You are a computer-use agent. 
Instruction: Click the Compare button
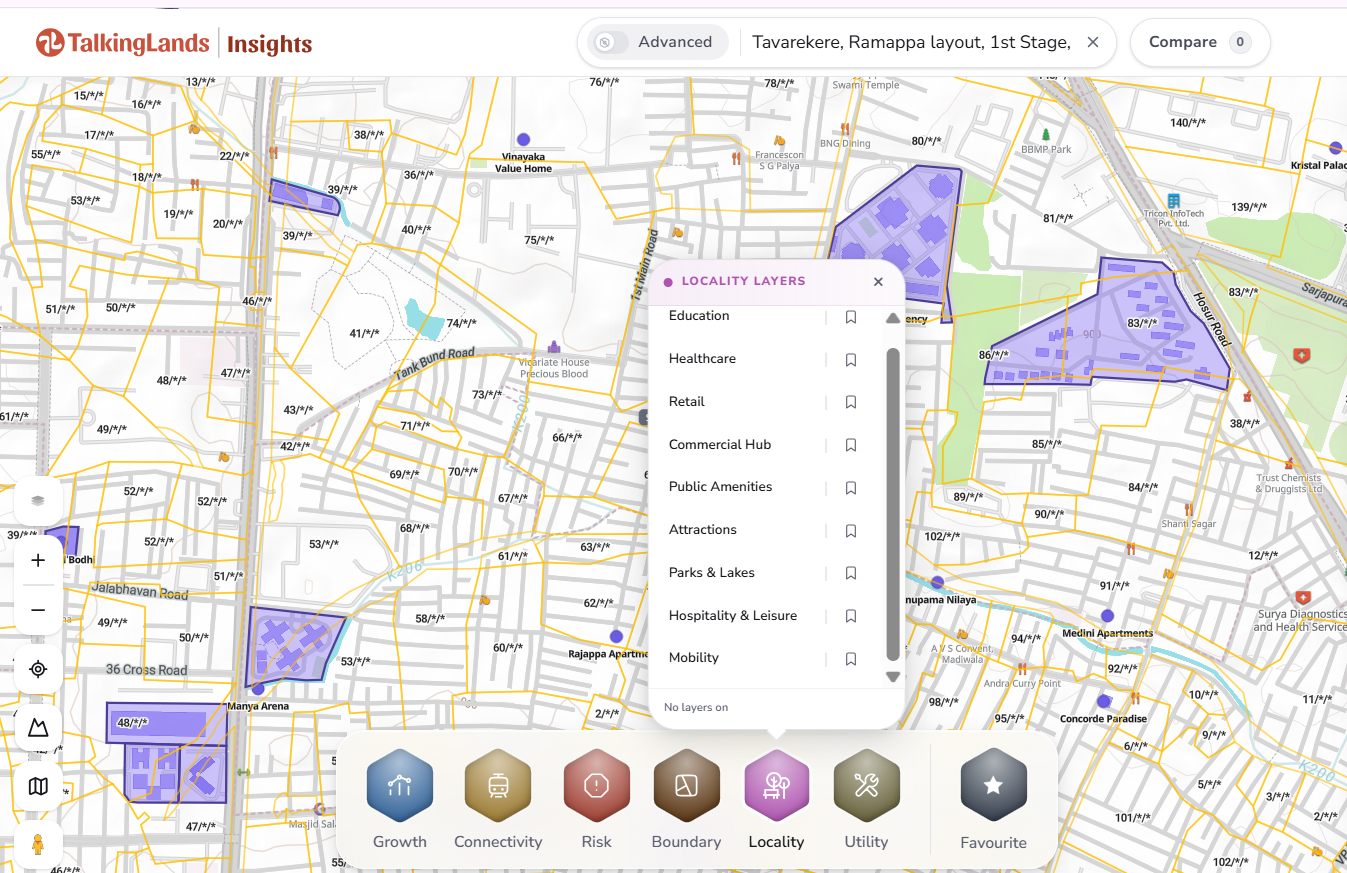point(1200,42)
